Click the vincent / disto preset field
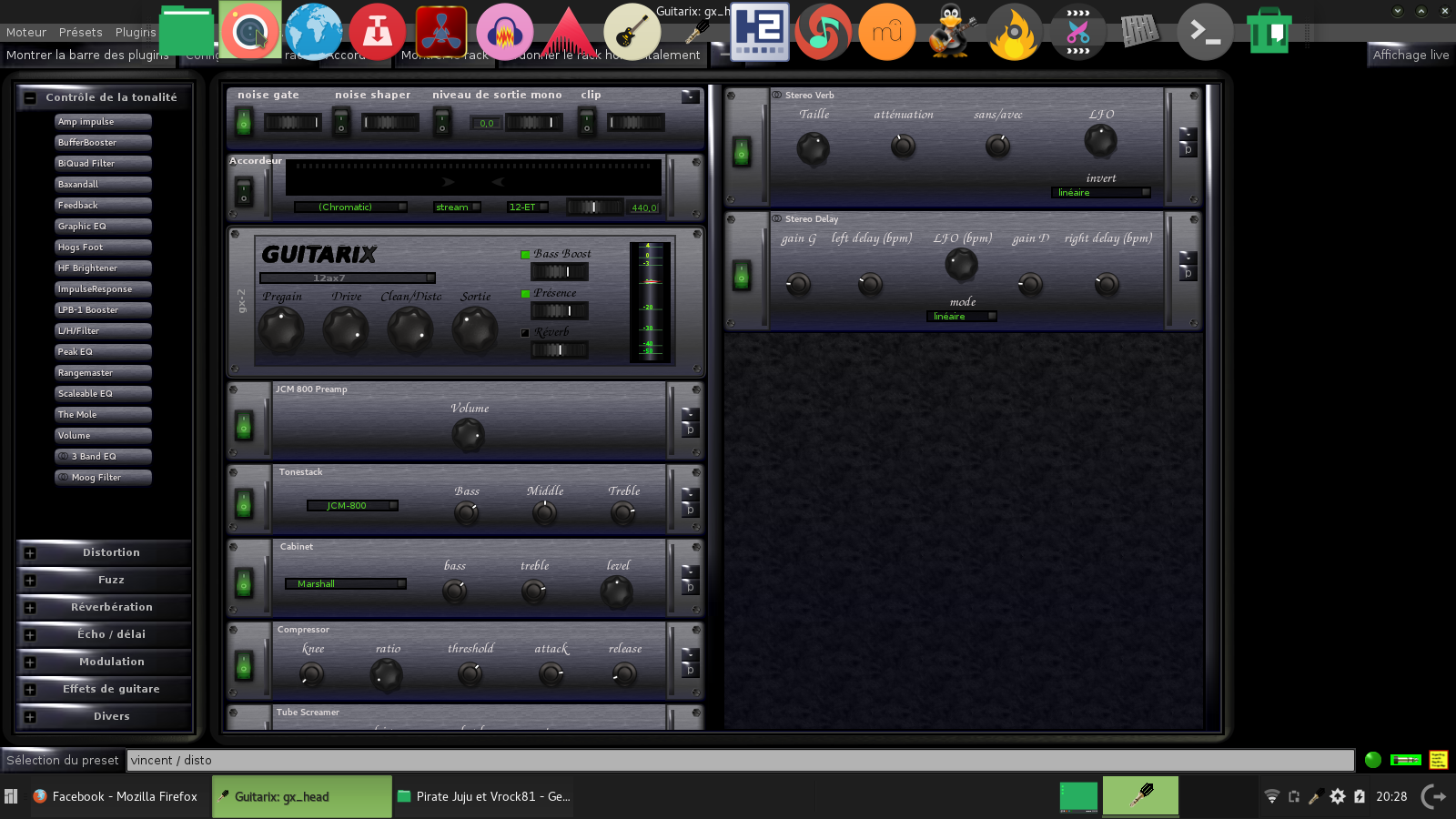 pyautogui.click(x=741, y=760)
